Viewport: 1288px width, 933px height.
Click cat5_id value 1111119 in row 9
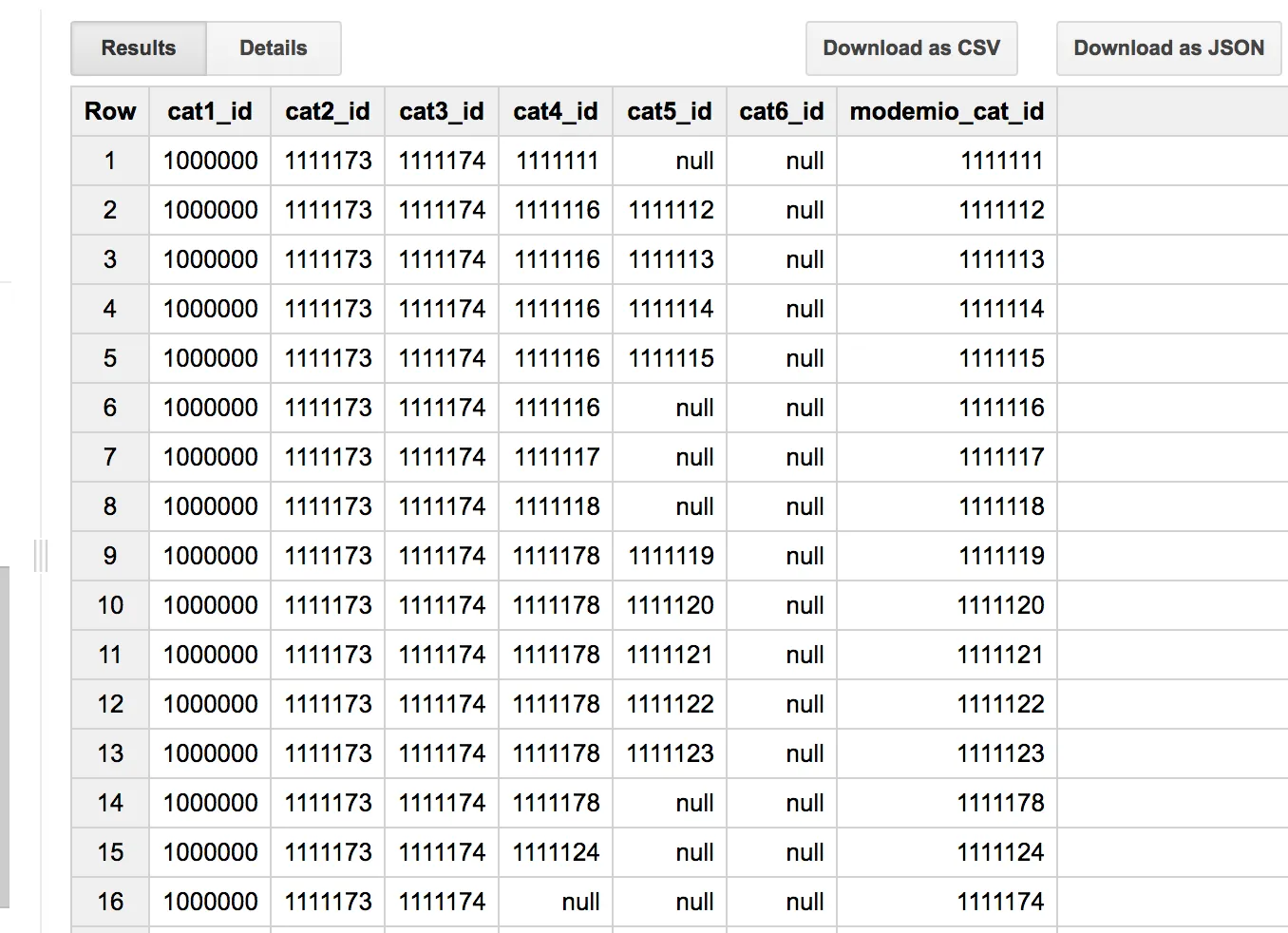tap(671, 556)
